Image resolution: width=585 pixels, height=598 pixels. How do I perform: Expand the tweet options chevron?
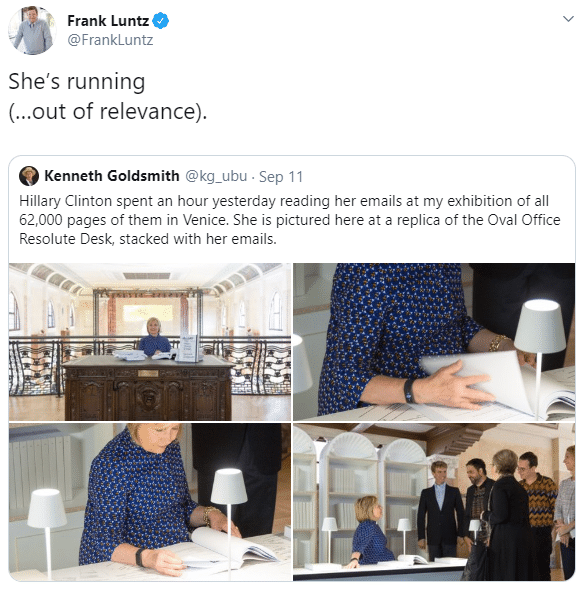[x=568, y=19]
